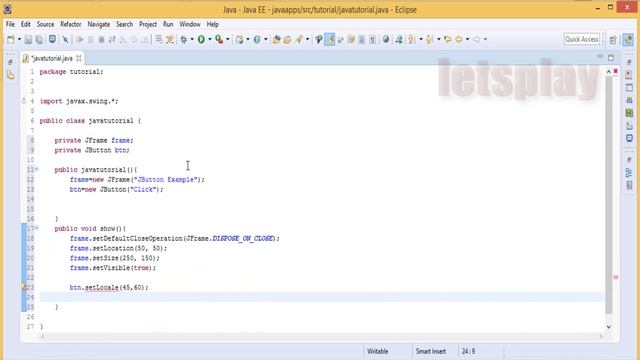Click the Resume debug icon
Screen dimensions: 640x360
80,39
